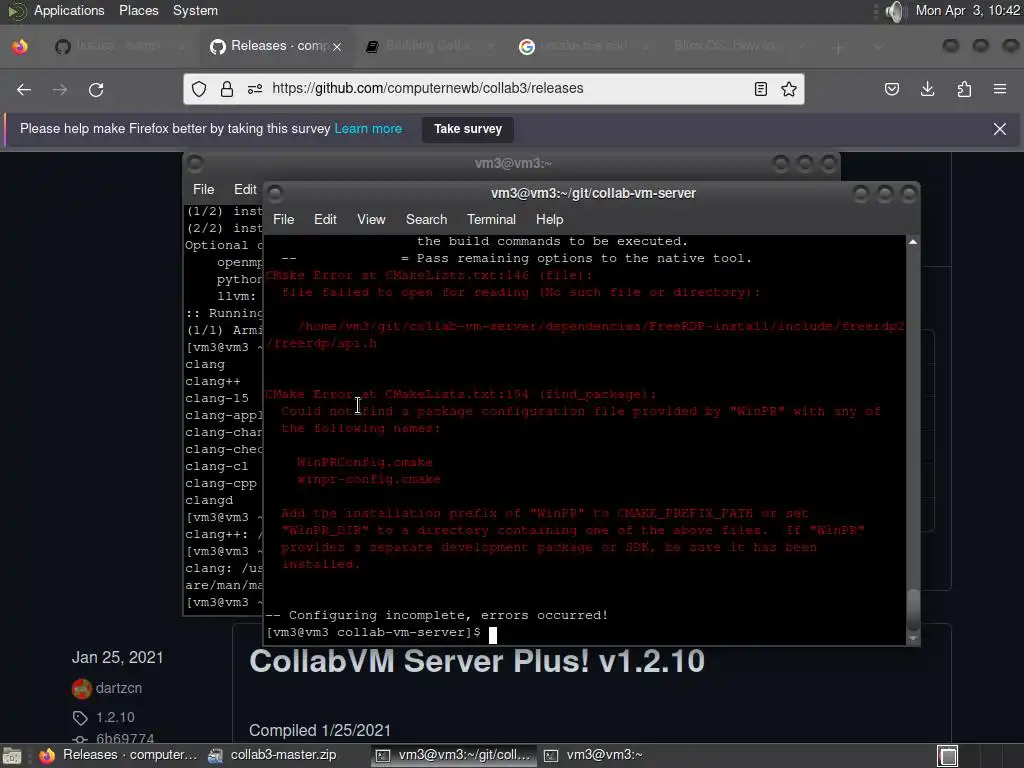Switch to vm3@vm3:~/git/coll... taskbar item

pos(454,755)
